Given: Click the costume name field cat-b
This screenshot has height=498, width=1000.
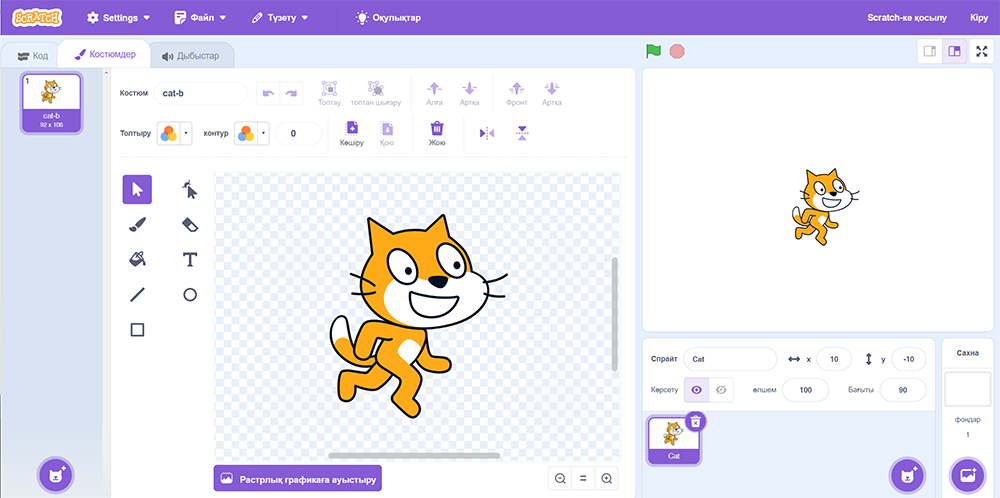Looking at the screenshot, I should (x=200, y=93).
